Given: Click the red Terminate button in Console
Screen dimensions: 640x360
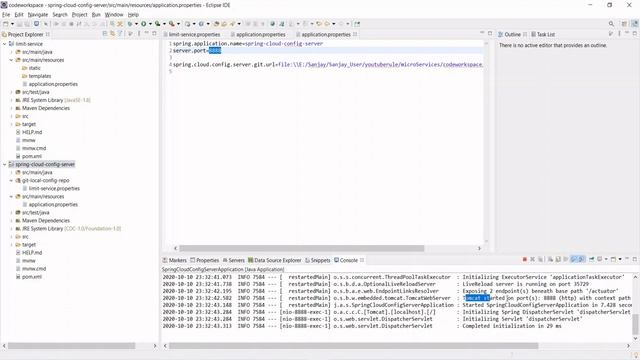Looking at the screenshot, I should tap(525, 260).
